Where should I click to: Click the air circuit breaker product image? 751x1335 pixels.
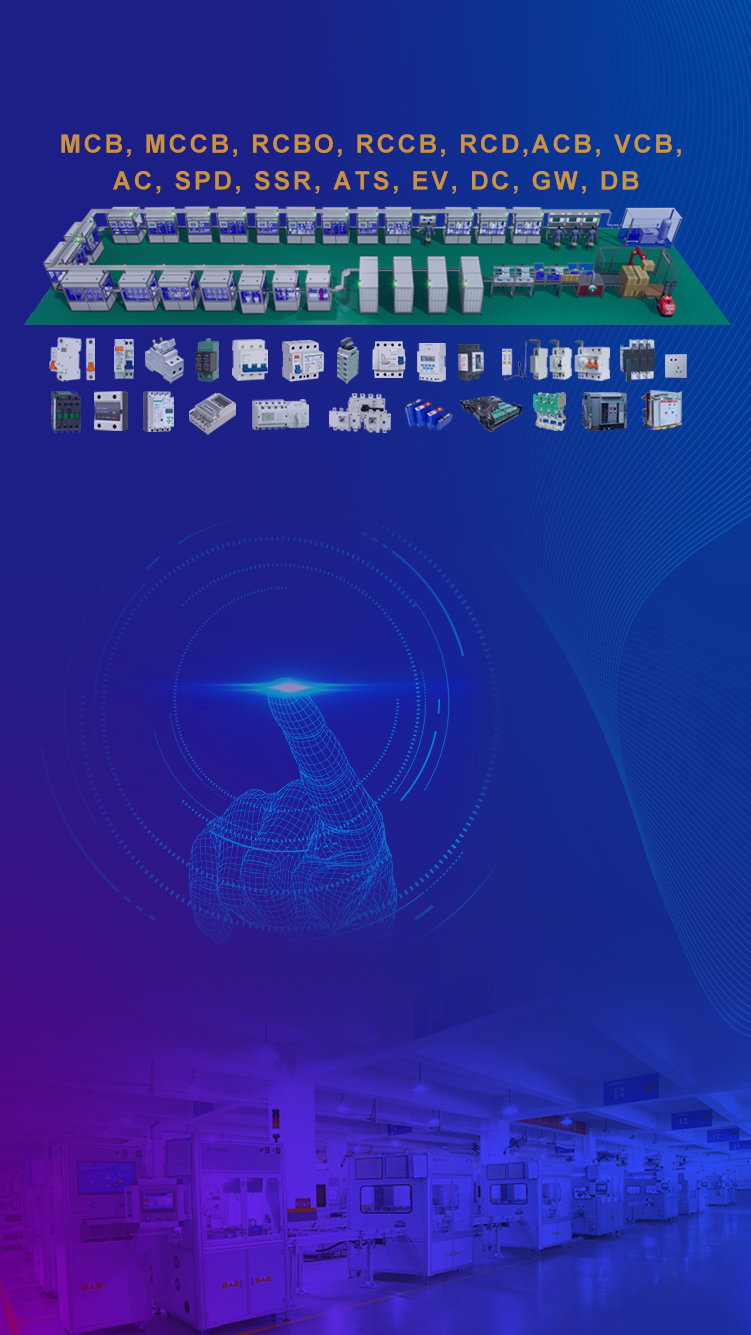click(x=604, y=410)
